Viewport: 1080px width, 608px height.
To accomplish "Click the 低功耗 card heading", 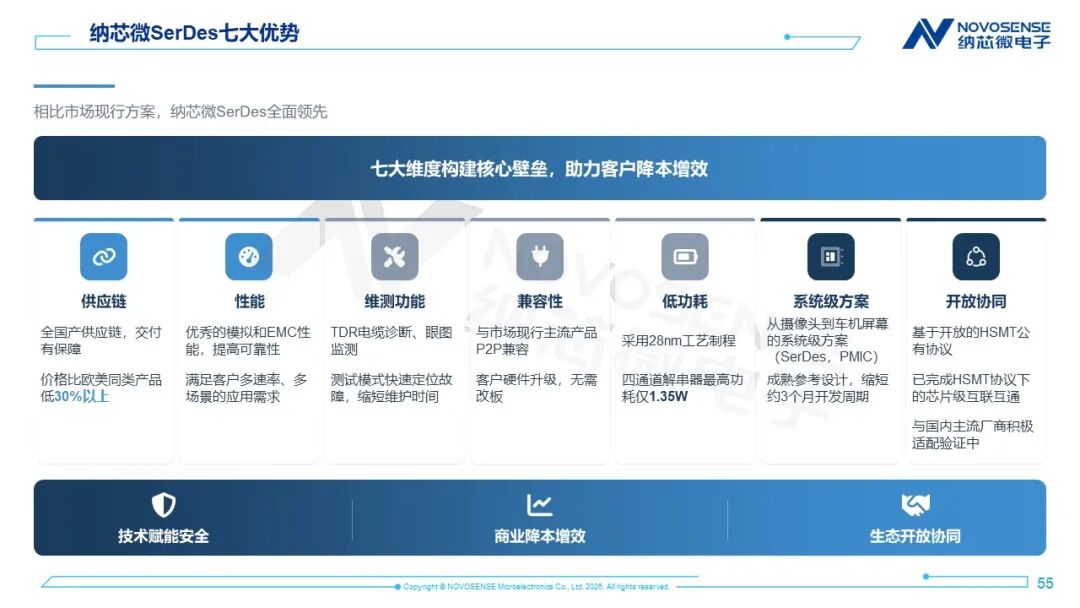I will tap(685, 302).
